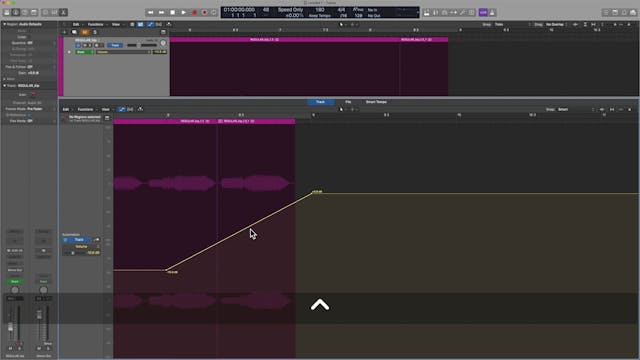Switch to Track tab in audio editor
This screenshot has height=360, width=640.
coord(320,102)
